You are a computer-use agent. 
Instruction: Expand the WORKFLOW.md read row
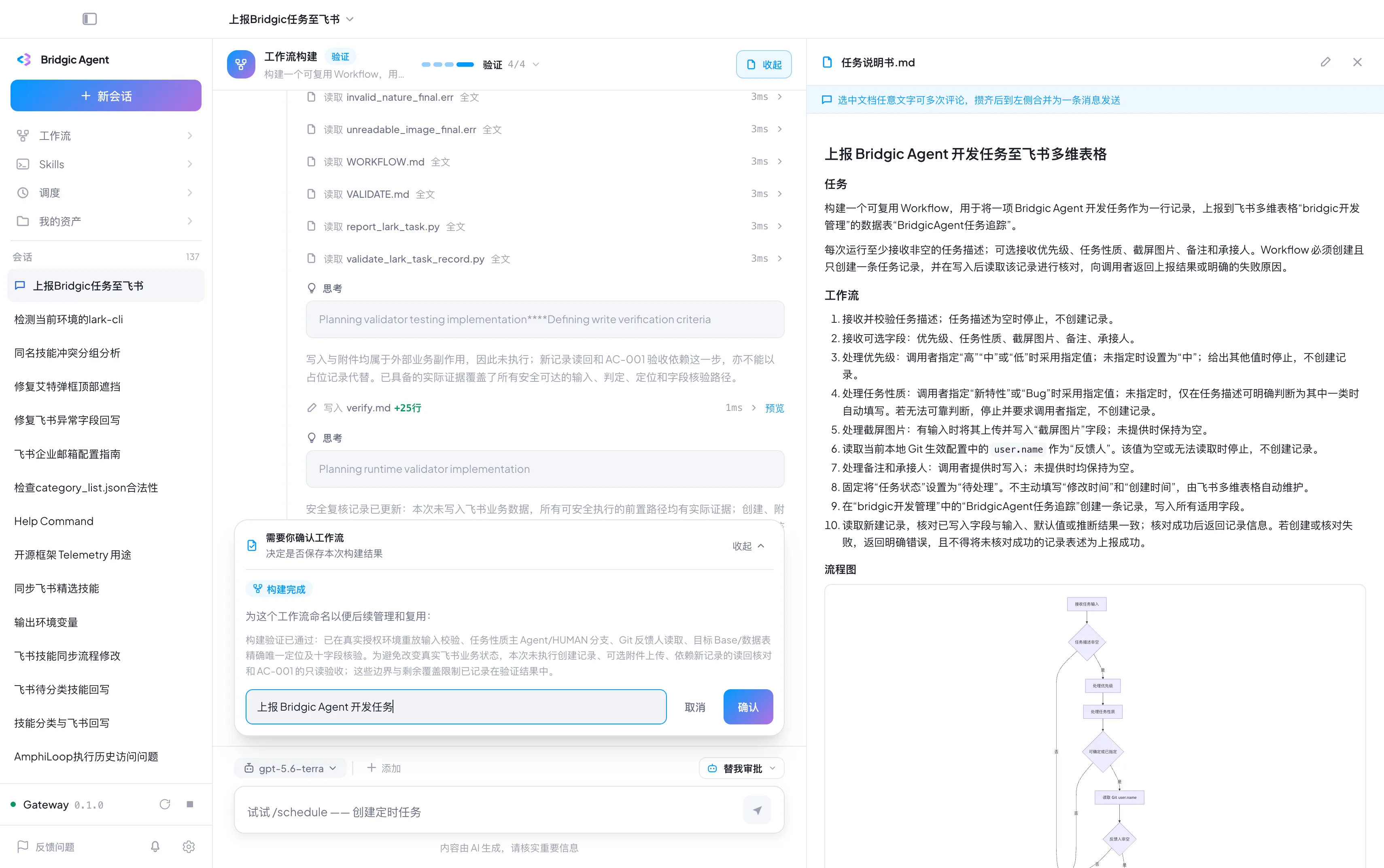[545, 161]
